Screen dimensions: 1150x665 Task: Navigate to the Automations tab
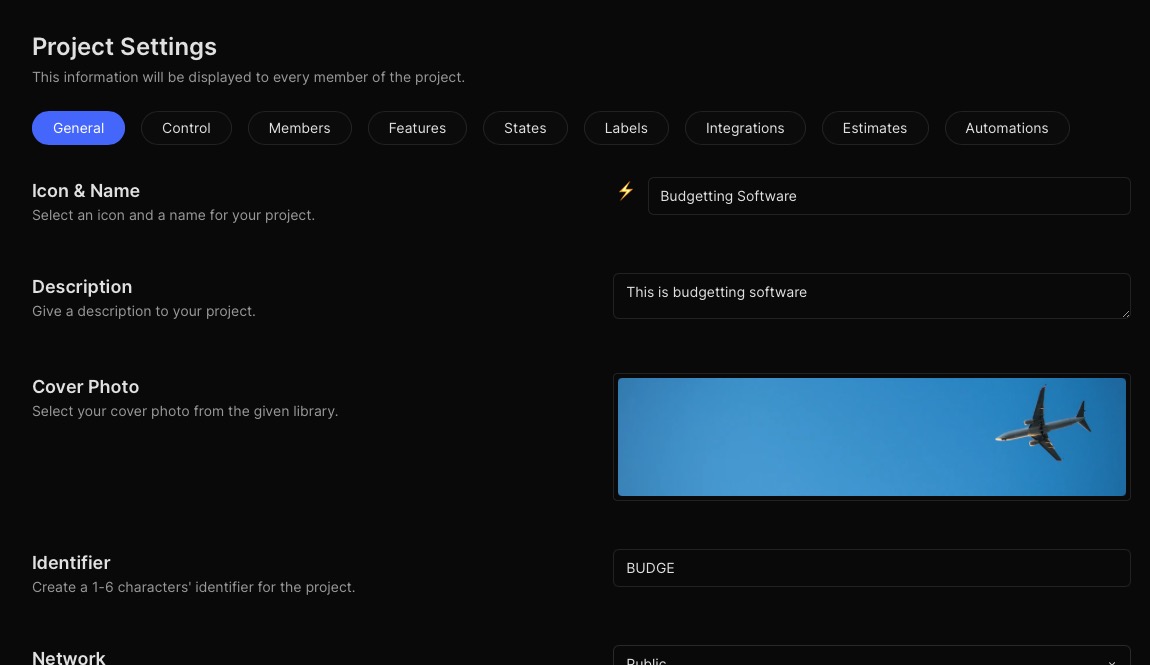(x=1006, y=128)
